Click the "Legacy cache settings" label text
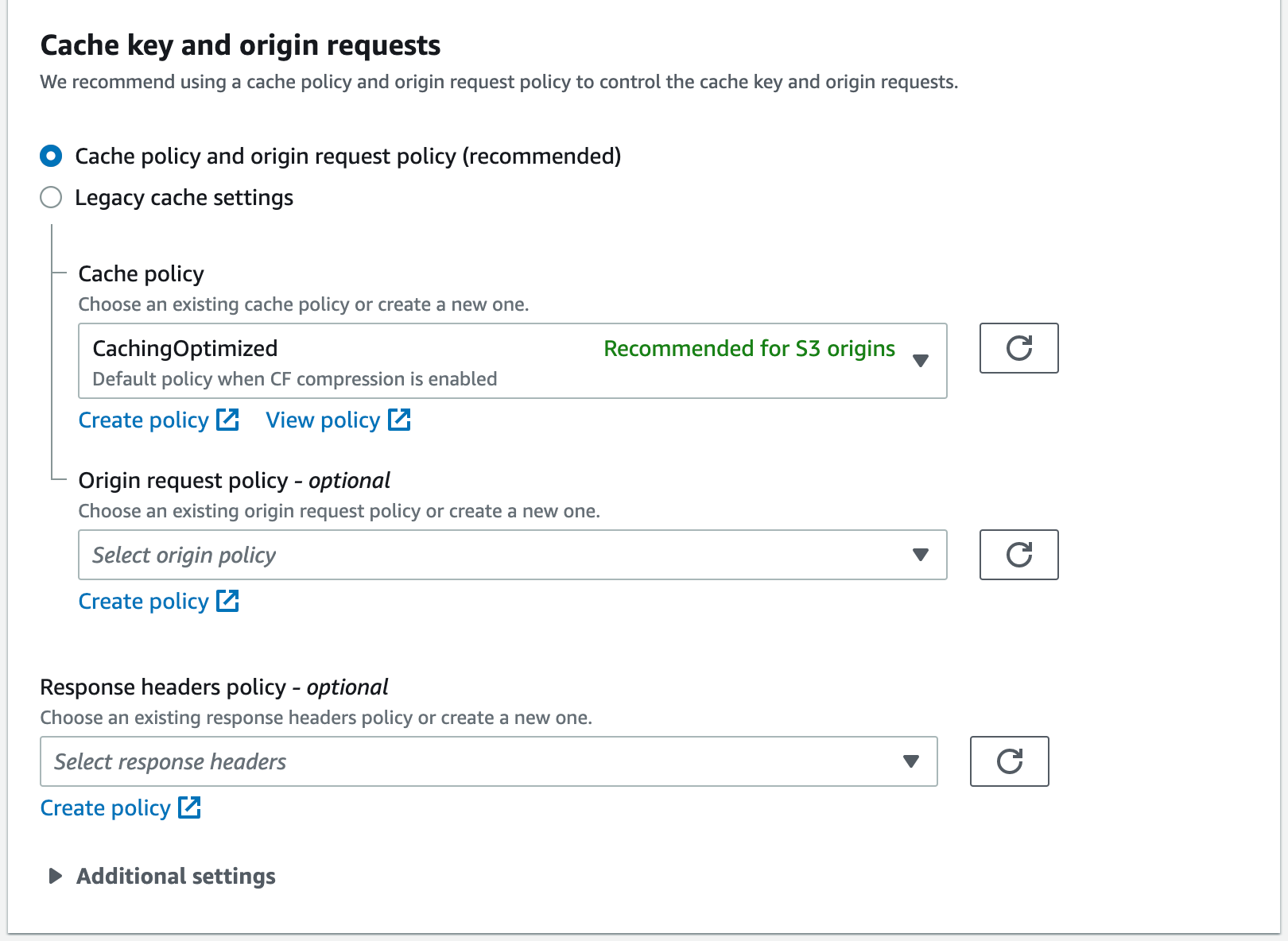 coord(184,197)
